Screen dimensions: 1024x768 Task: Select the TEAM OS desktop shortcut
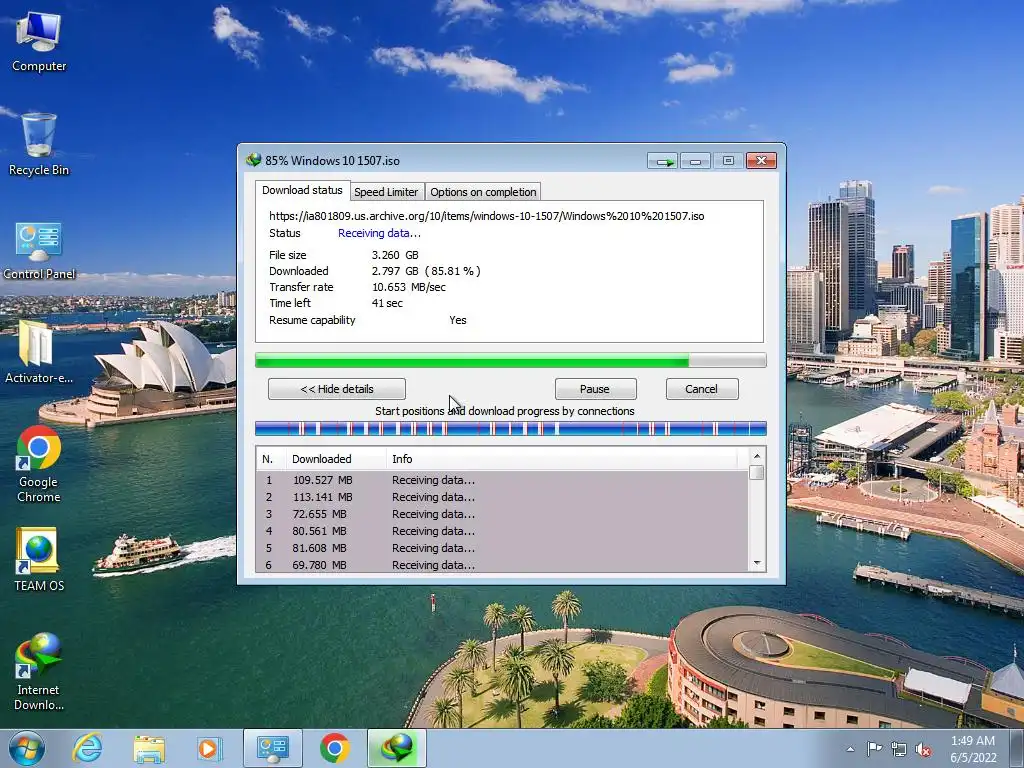point(39,560)
